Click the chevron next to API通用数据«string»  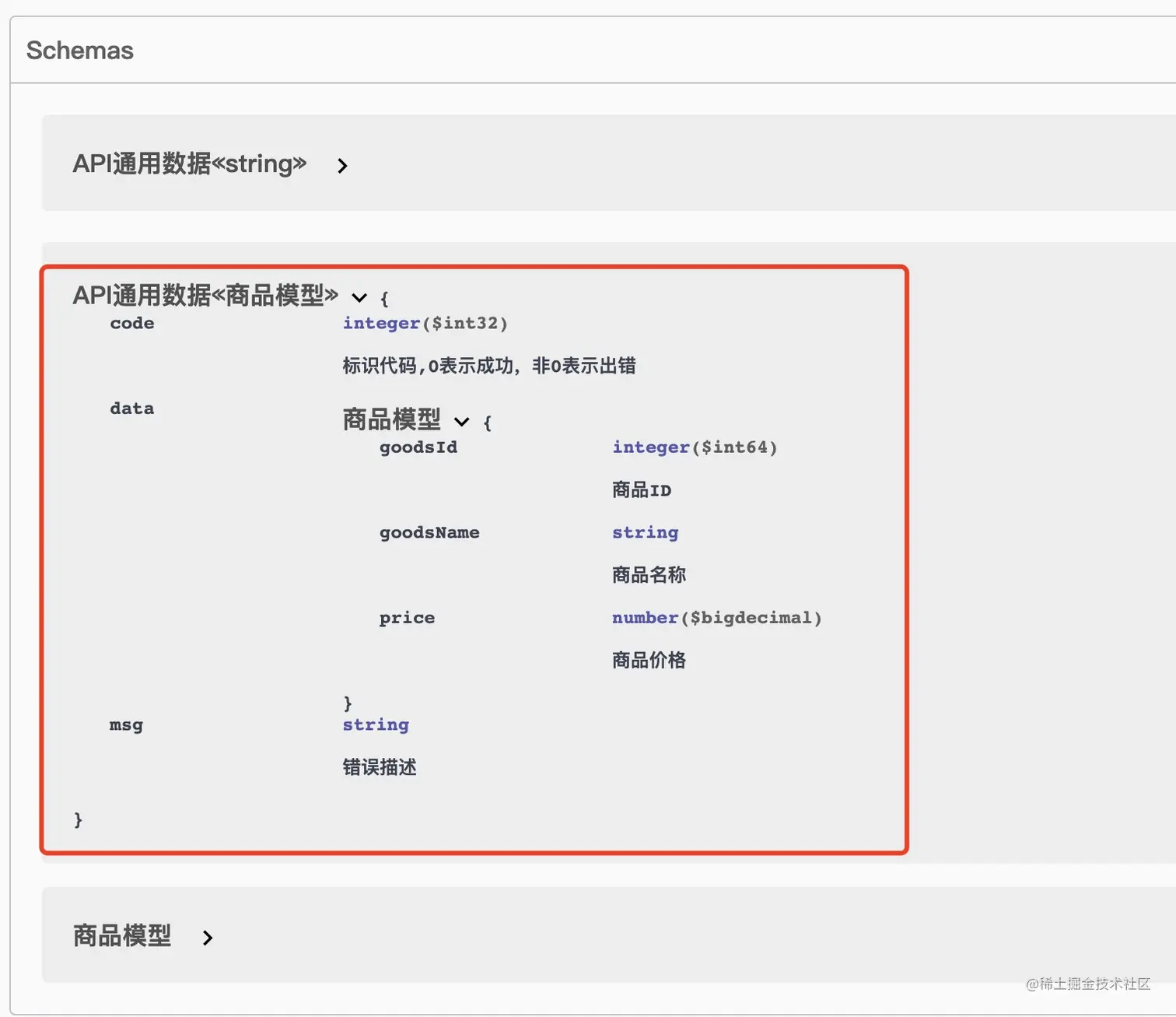click(342, 165)
